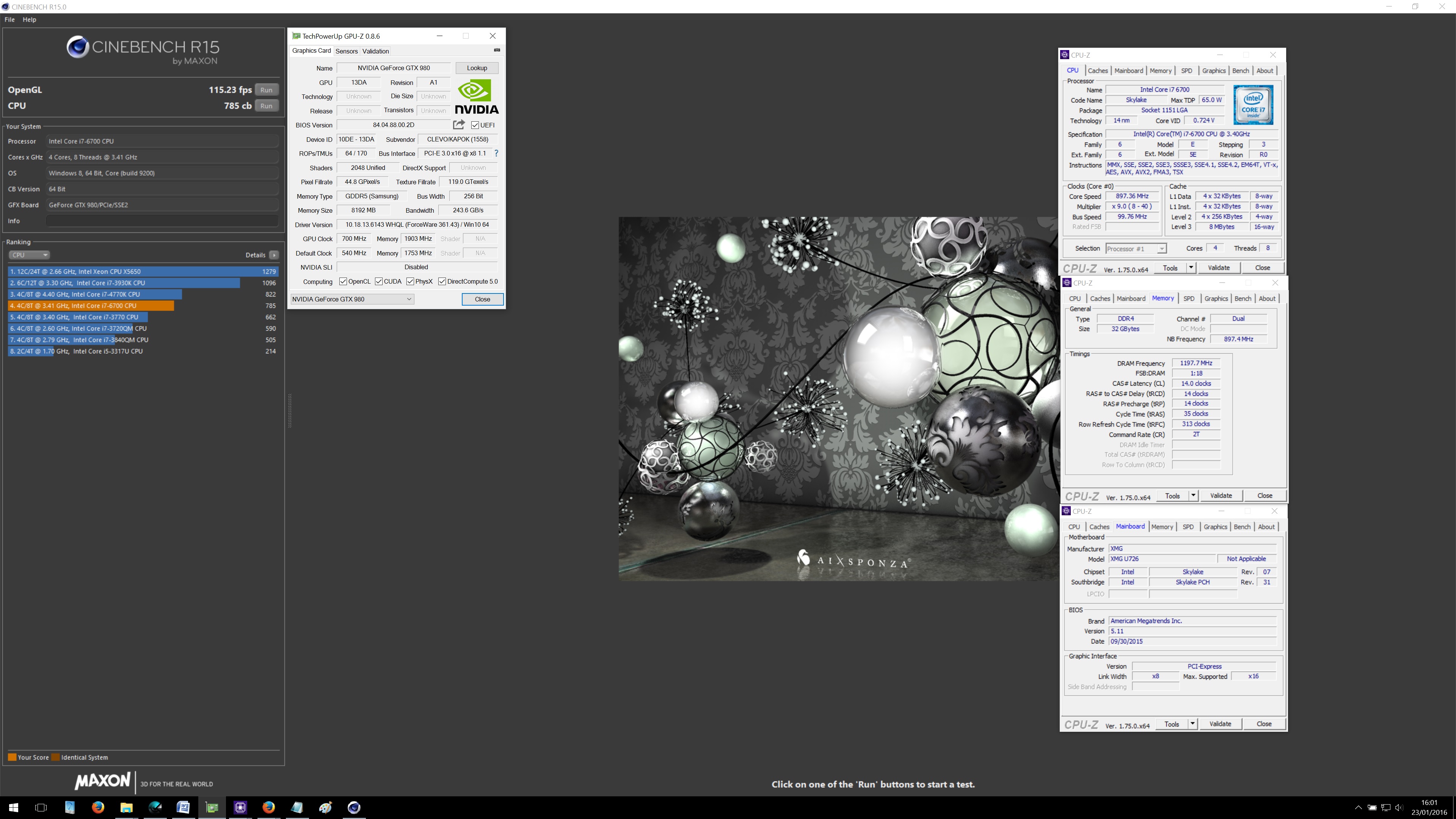The height and width of the screenshot is (819, 1456).
Task: Switch to Validation tab in GPU-Z
Action: 375,51
